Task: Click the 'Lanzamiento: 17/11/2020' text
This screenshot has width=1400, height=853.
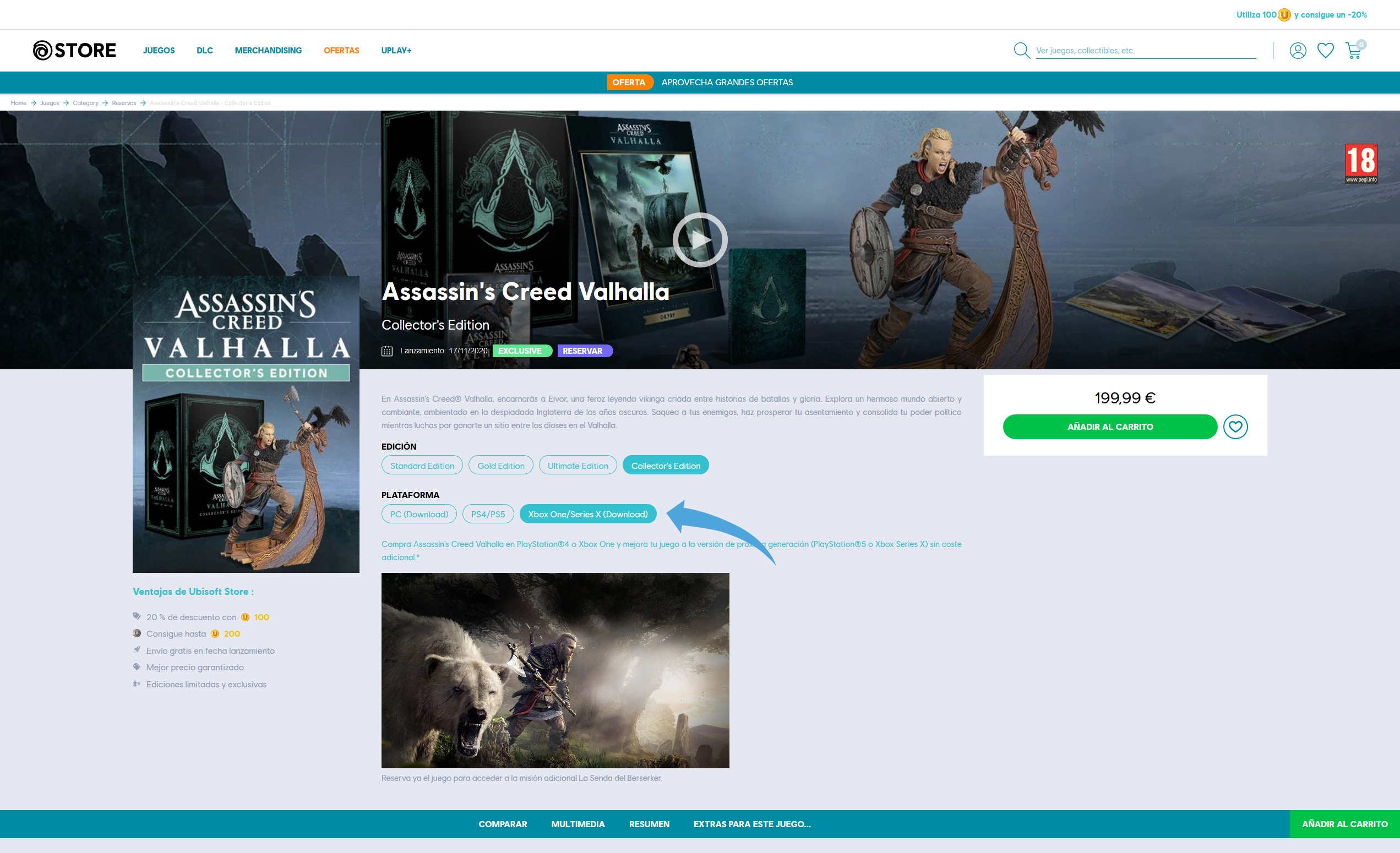Action: 444,351
